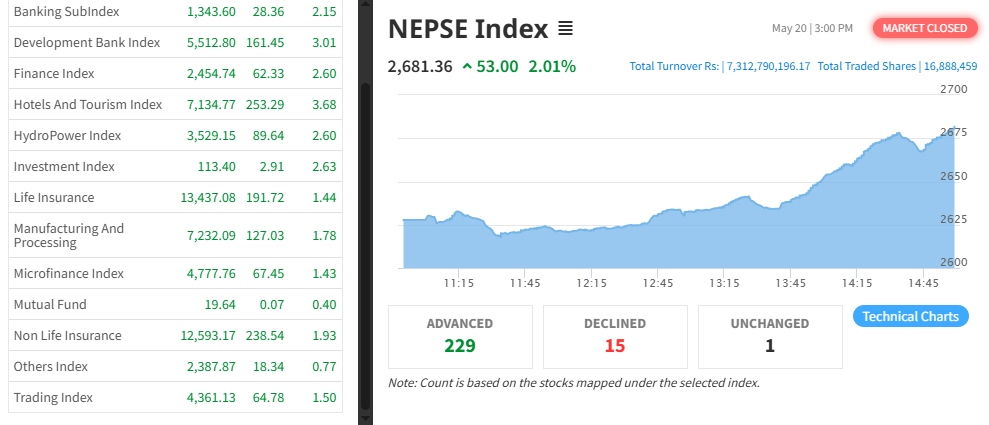Open the Life Insurance index row
The height and width of the screenshot is (425, 989).
(x=54, y=198)
